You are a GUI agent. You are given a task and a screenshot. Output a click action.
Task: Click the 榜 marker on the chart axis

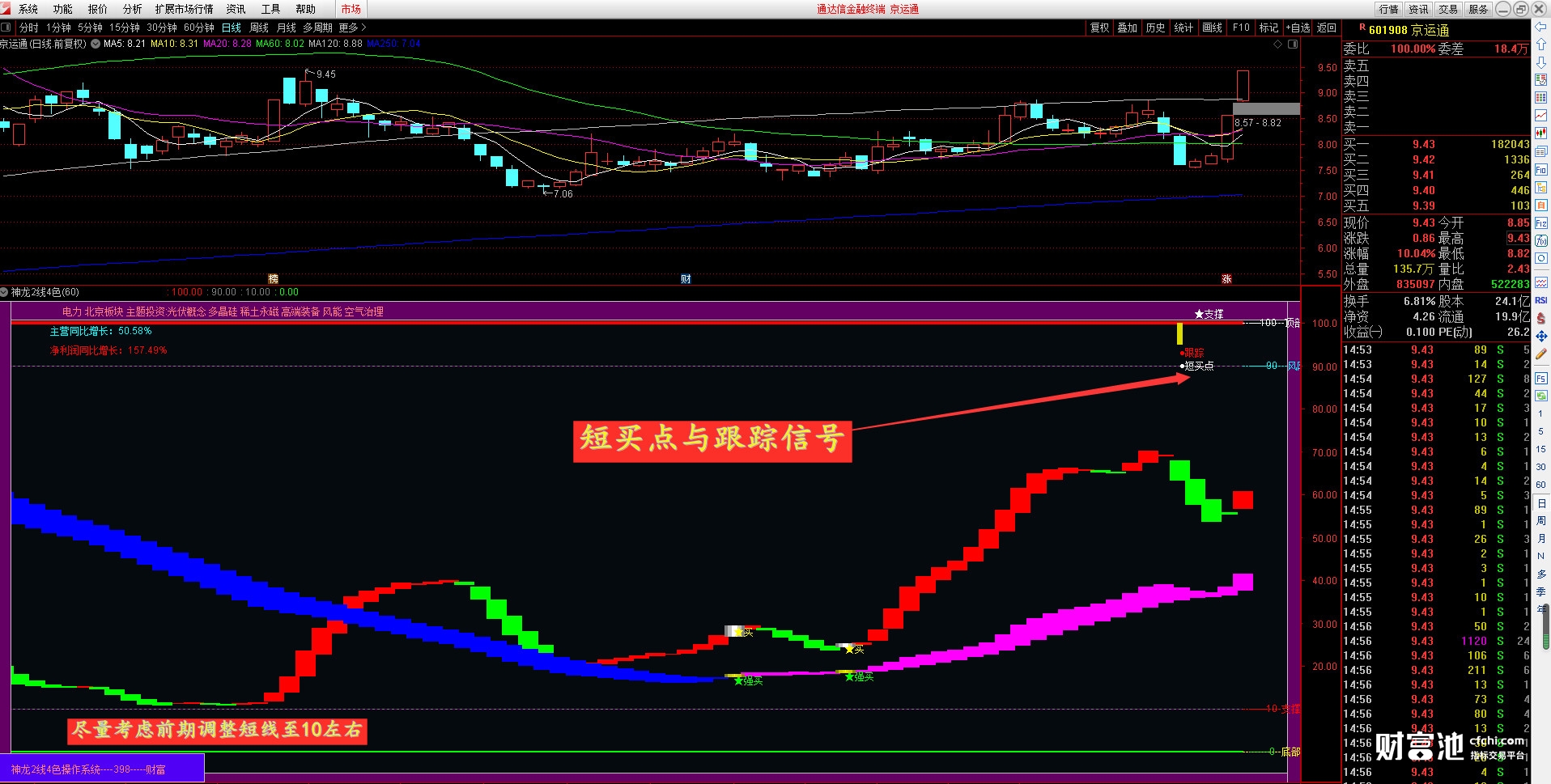tap(274, 278)
